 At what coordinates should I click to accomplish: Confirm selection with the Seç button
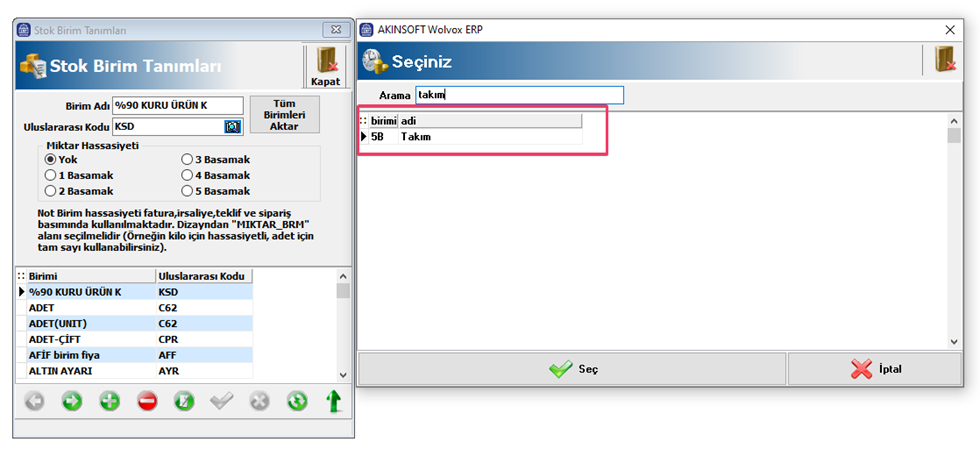coord(572,369)
